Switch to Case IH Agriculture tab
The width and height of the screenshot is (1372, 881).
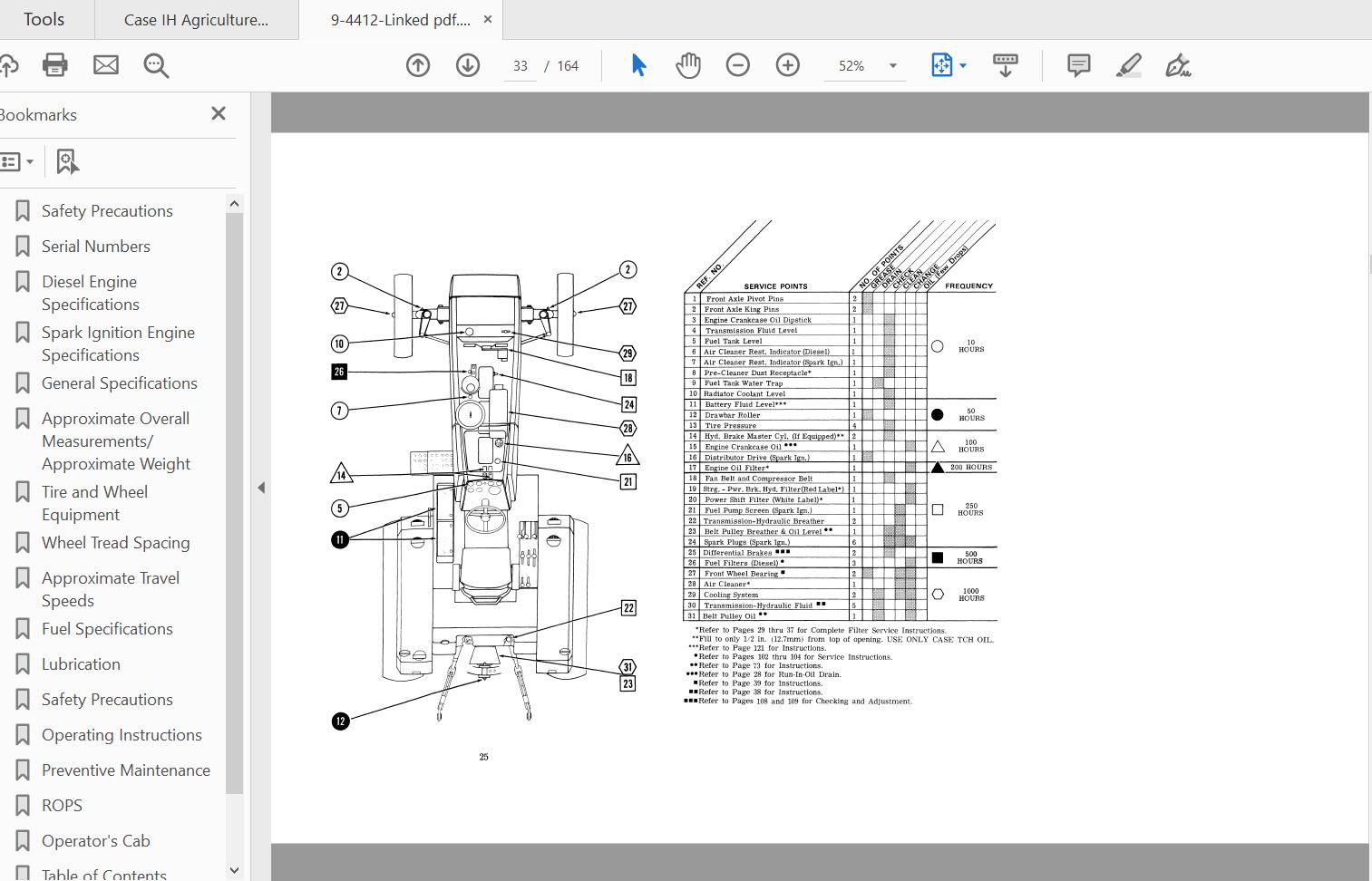pos(196,20)
